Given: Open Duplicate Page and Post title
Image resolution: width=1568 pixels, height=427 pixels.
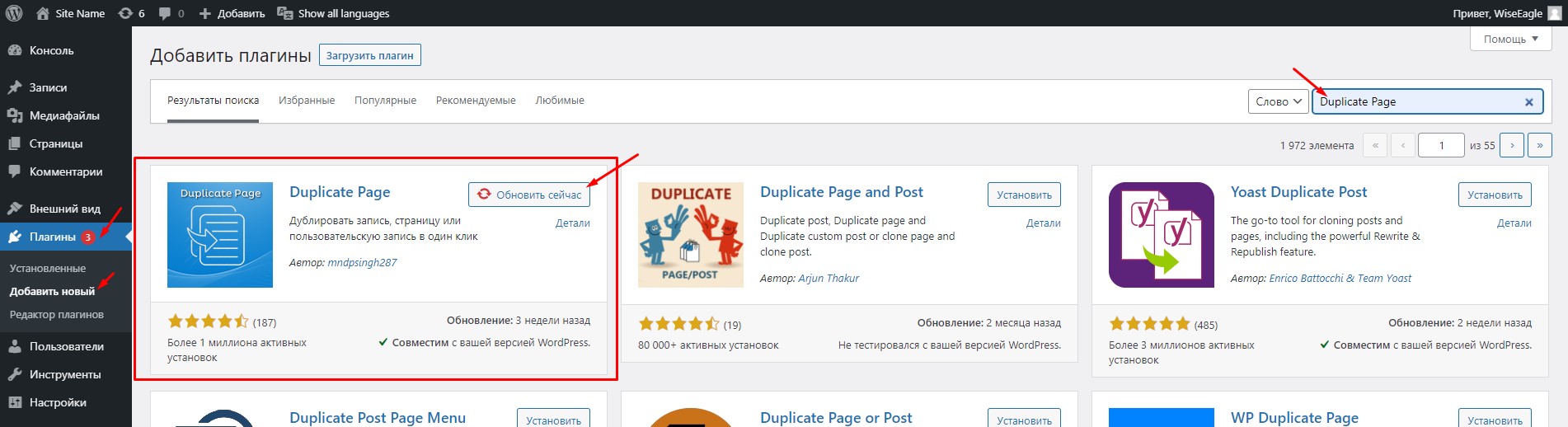Looking at the screenshot, I should point(842,192).
